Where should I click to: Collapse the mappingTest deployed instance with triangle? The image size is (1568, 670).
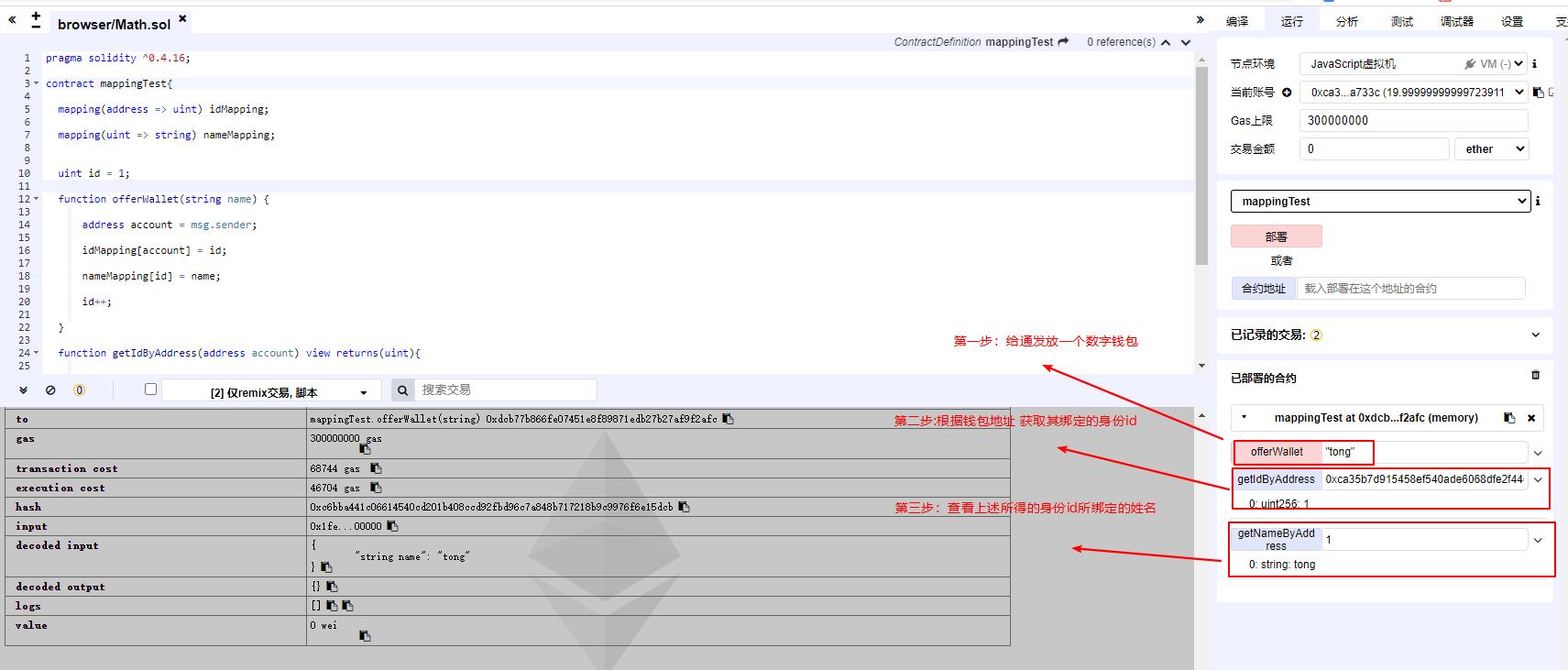tap(1244, 417)
